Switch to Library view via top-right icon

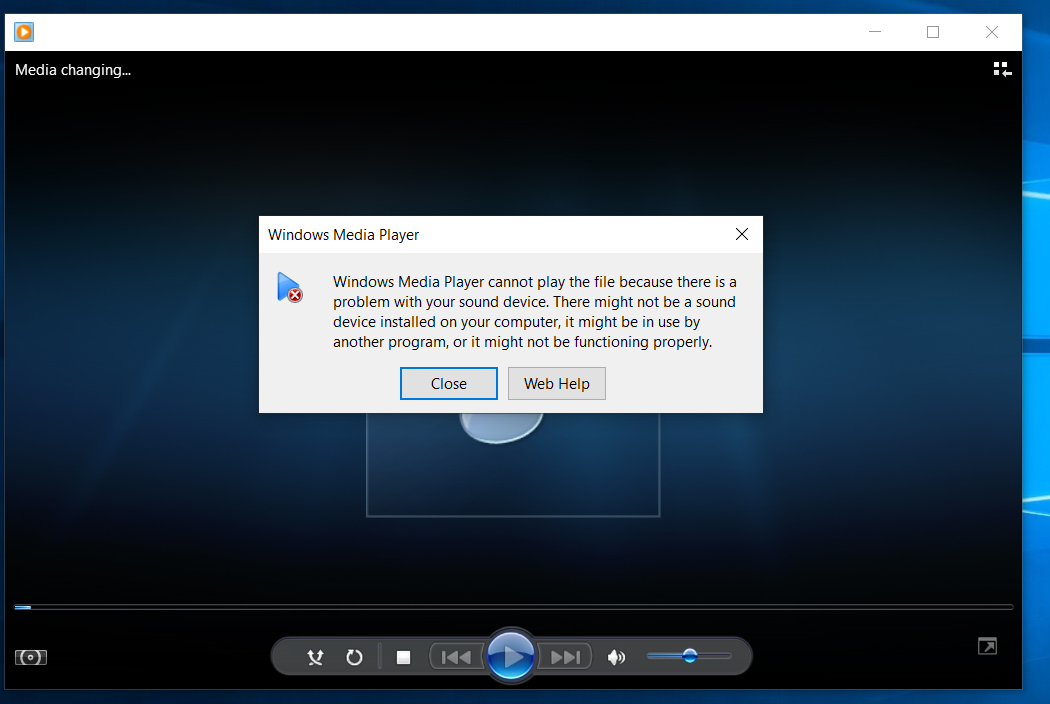[x=1001, y=68]
